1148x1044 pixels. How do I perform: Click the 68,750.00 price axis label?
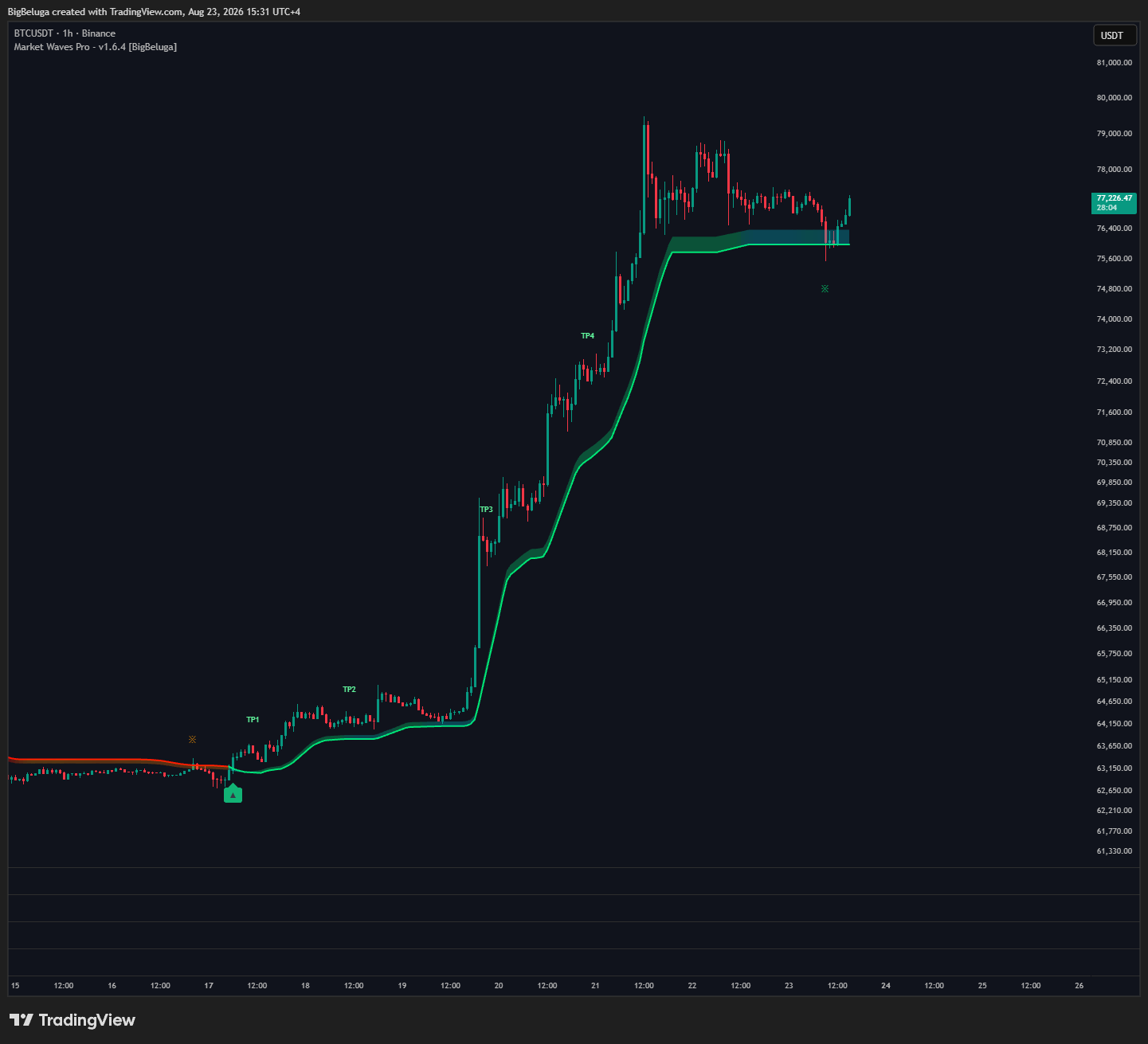1115,528
